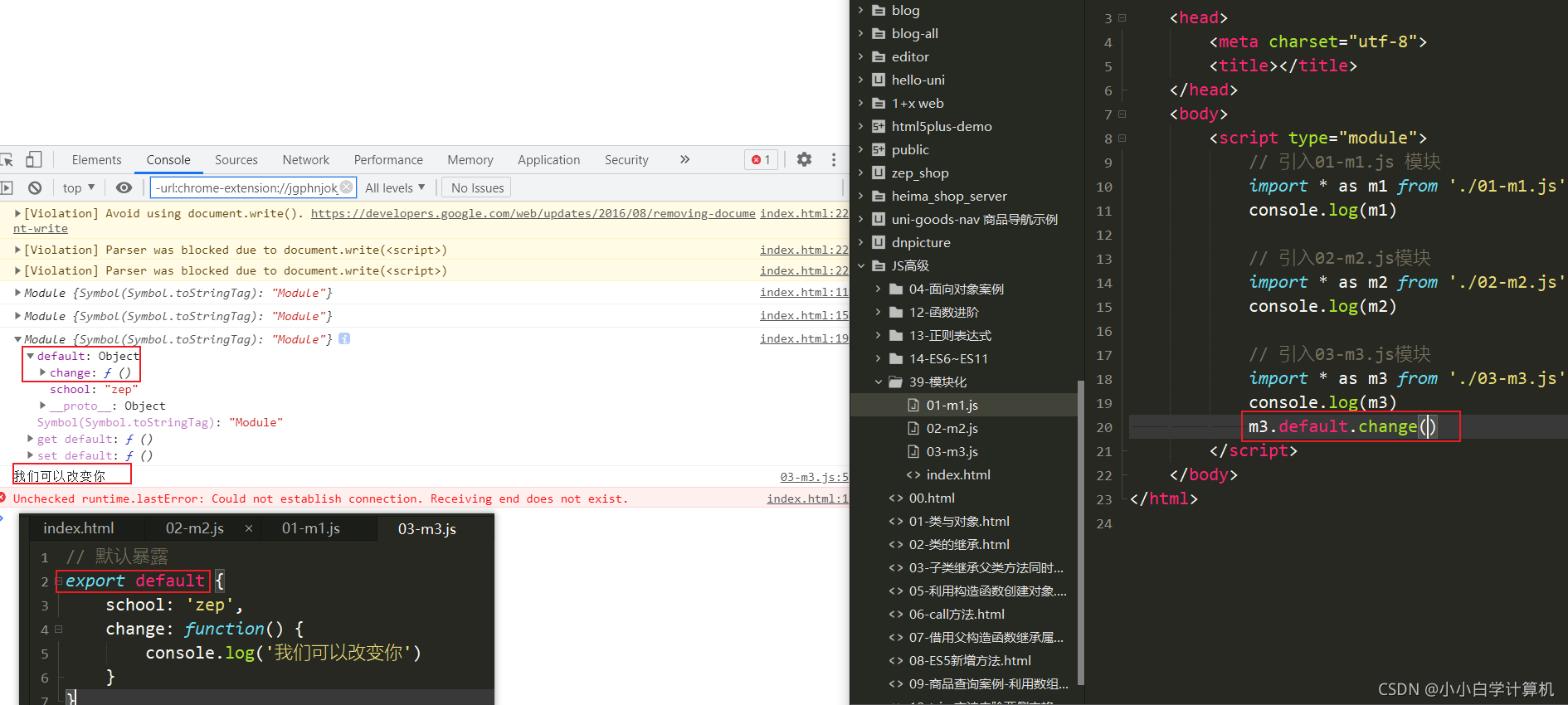Expand the 14-ES6~ES11 folder

point(879,358)
